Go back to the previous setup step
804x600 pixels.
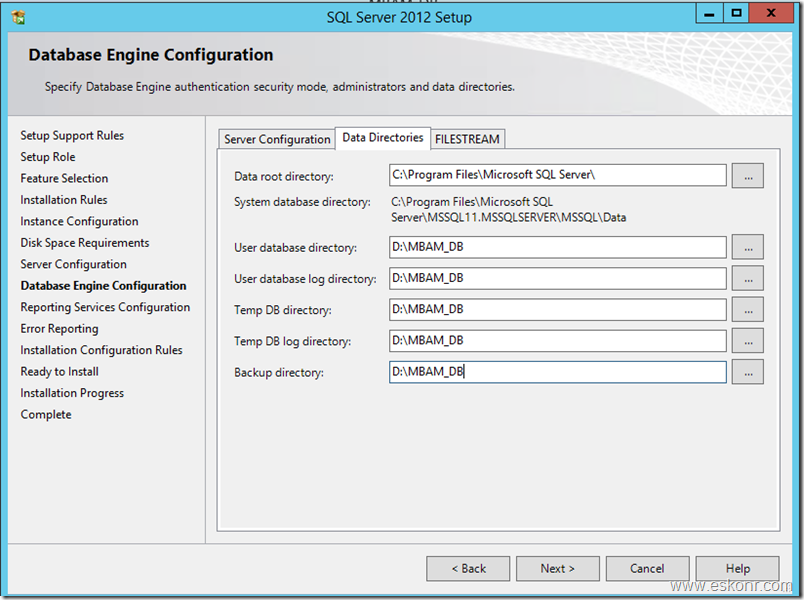click(x=468, y=568)
